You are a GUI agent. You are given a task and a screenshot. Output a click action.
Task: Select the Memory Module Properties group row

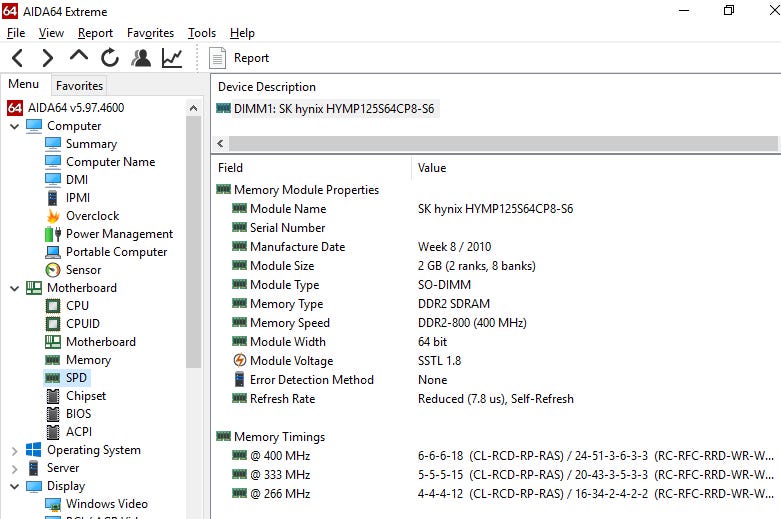tap(297, 190)
